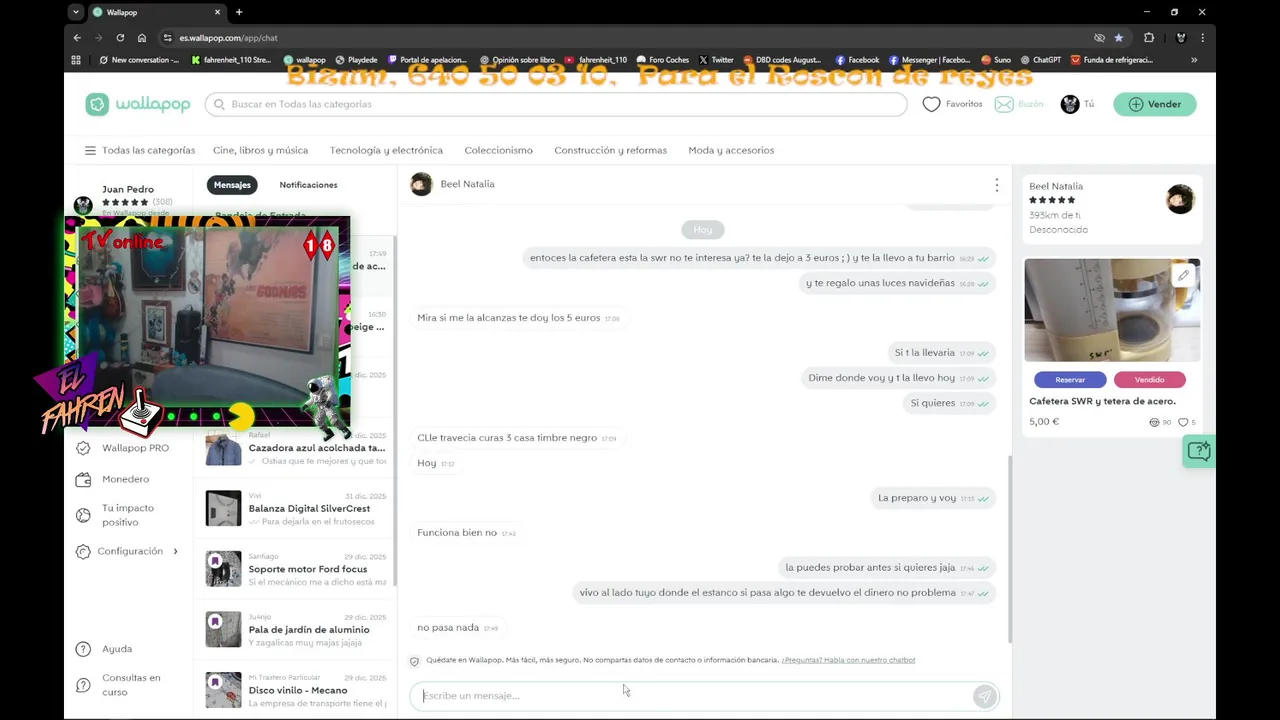This screenshot has height=720, width=1280.
Task: Click the Vender button
Action: (1155, 104)
